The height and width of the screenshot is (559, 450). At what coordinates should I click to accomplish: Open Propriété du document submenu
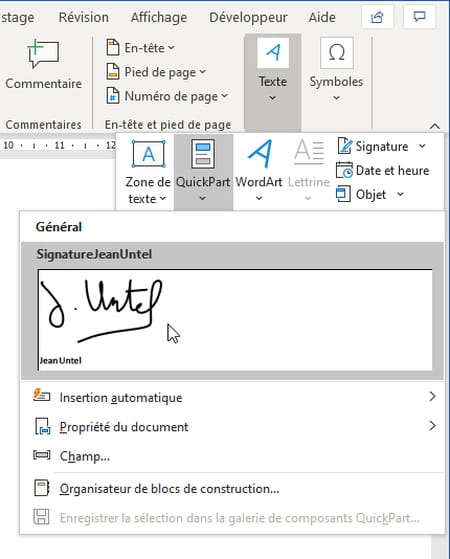click(232, 426)
